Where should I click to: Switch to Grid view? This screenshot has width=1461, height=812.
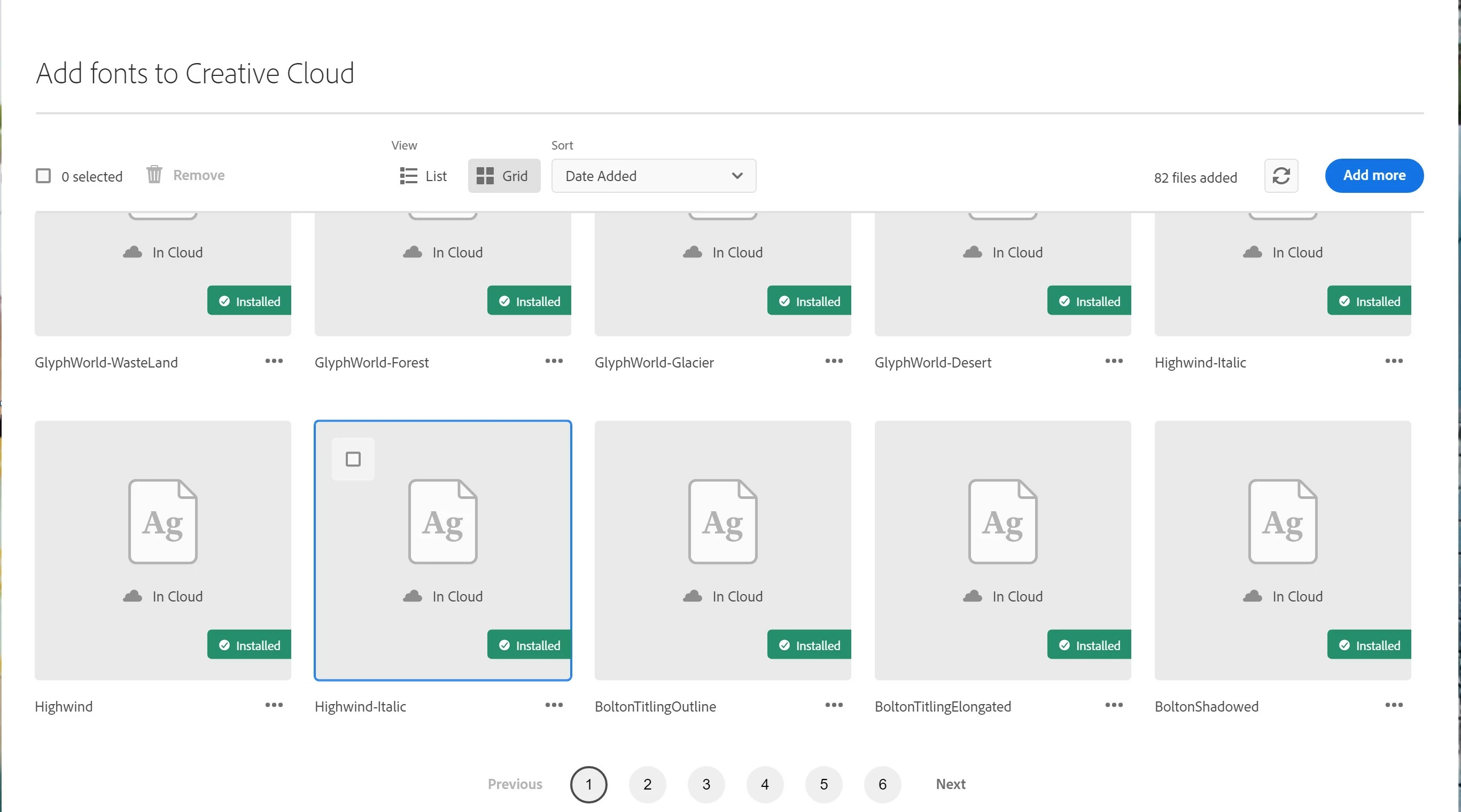pos(503,176)
